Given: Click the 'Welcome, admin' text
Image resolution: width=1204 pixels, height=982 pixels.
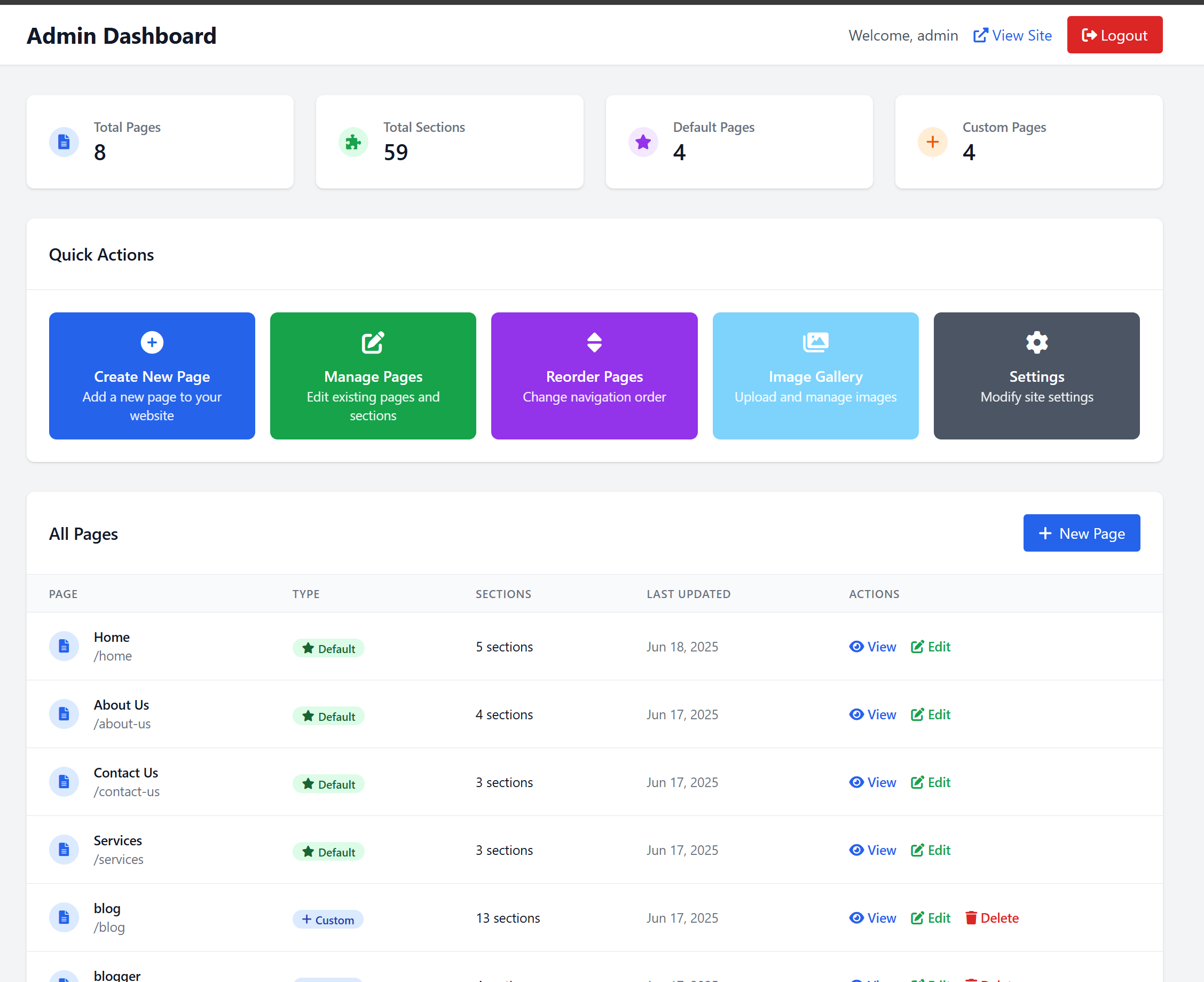Looking at the screenshot, I should click(x=903, y=36).
